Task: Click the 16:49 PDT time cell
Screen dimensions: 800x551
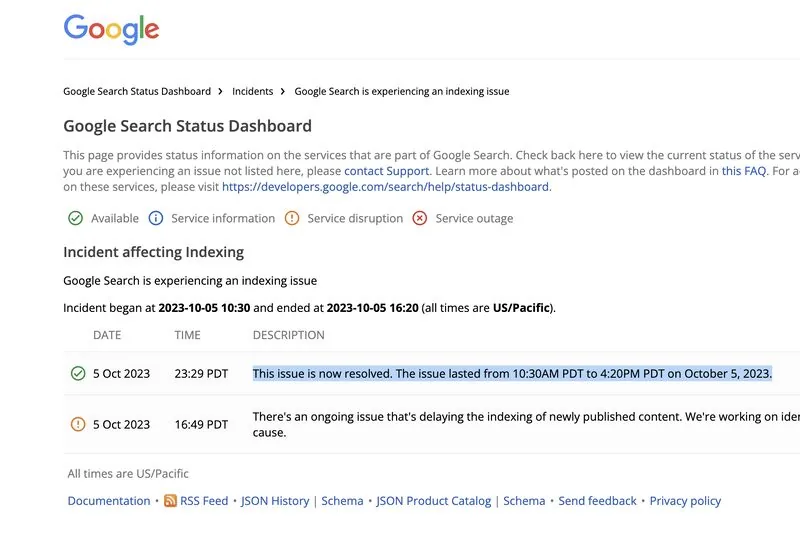Action: [x=201, y=424]
